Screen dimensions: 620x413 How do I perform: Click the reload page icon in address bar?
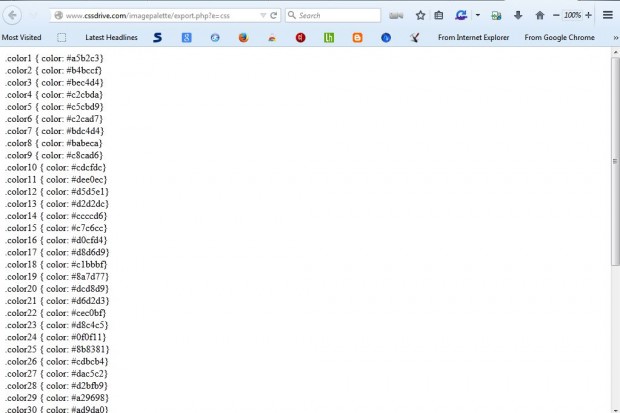pos(273,15)
